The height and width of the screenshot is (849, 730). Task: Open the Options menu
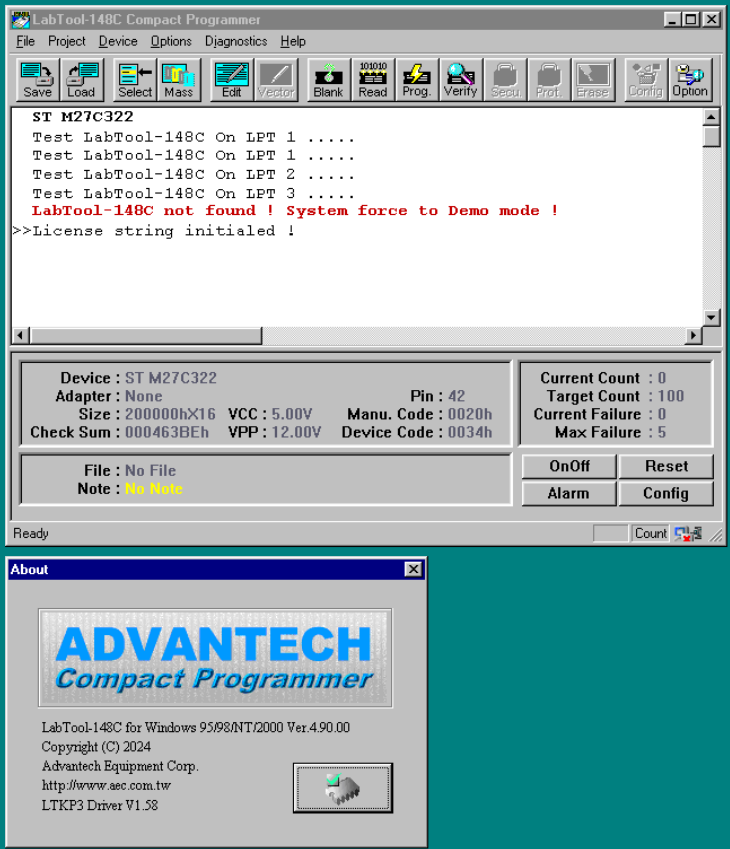pos(171,41)
